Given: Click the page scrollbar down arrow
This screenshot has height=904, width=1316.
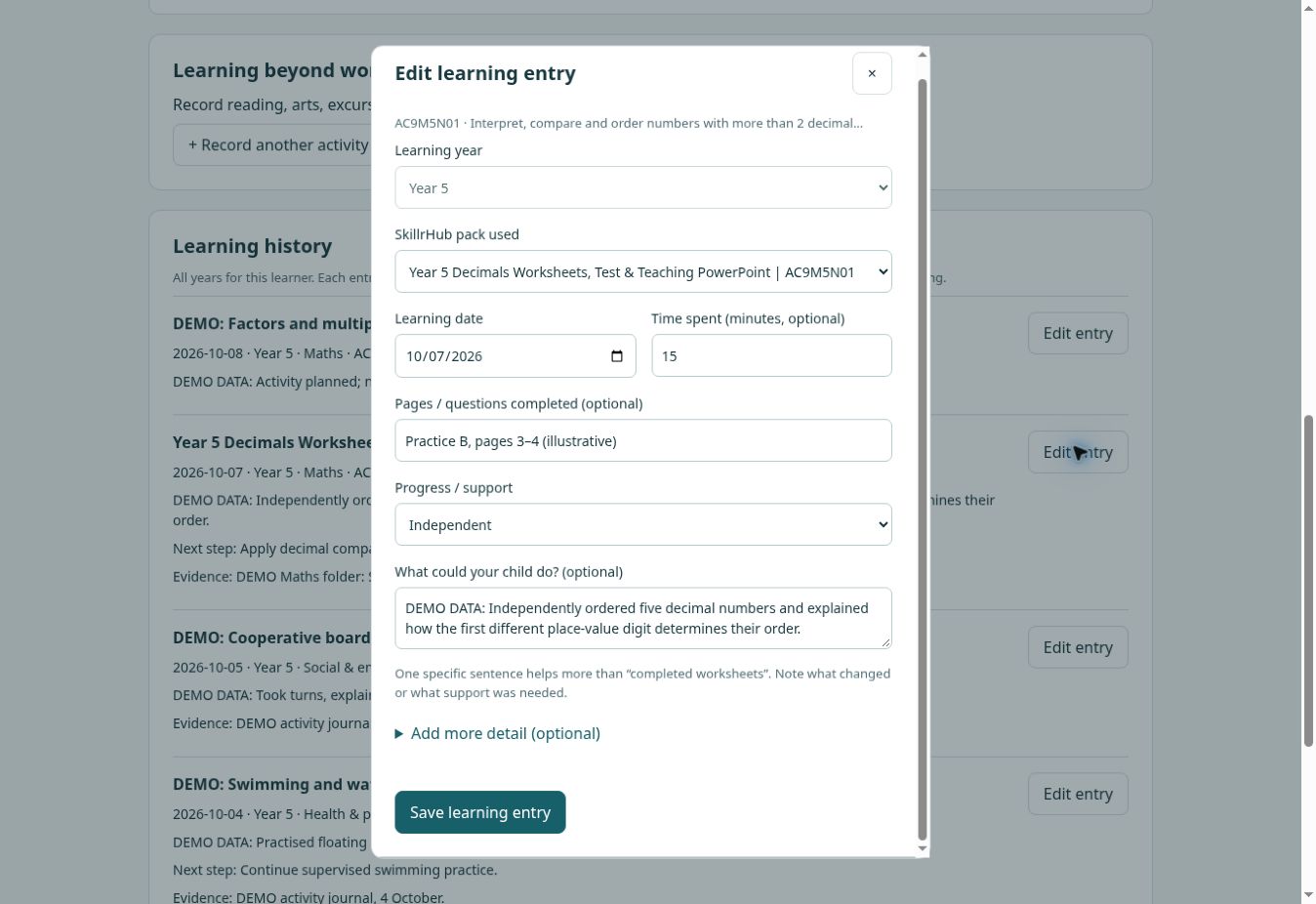Looking at the screenshot, I should (x=1308, y=895).
